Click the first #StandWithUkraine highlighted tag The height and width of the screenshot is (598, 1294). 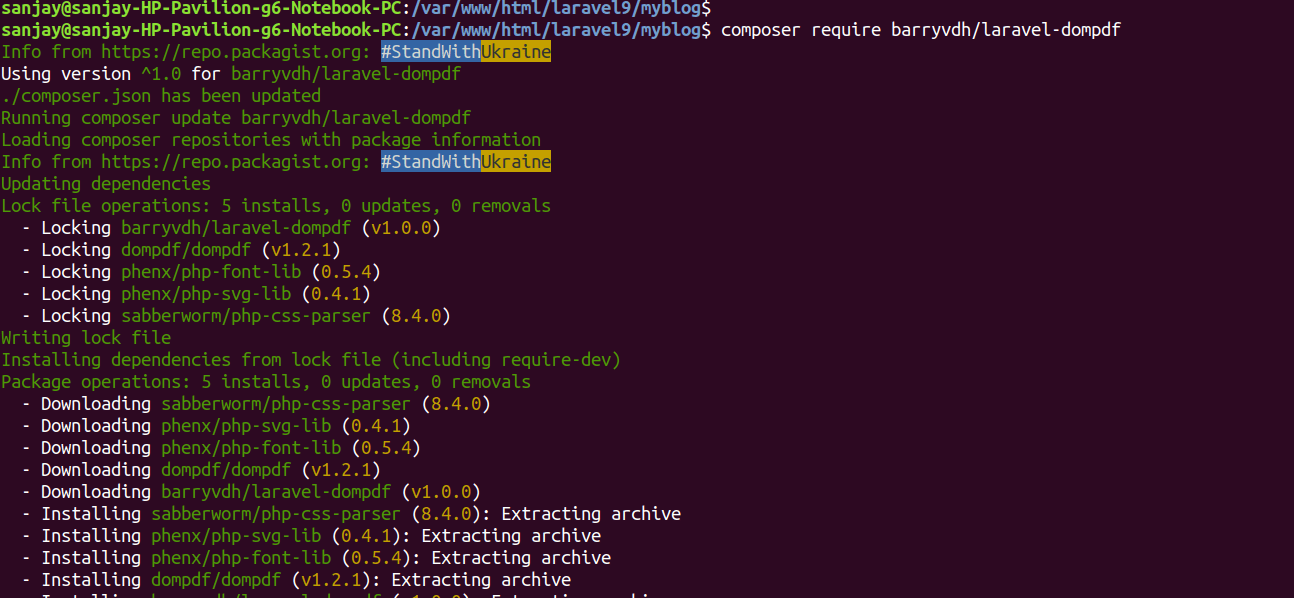(x=466, y=52)
